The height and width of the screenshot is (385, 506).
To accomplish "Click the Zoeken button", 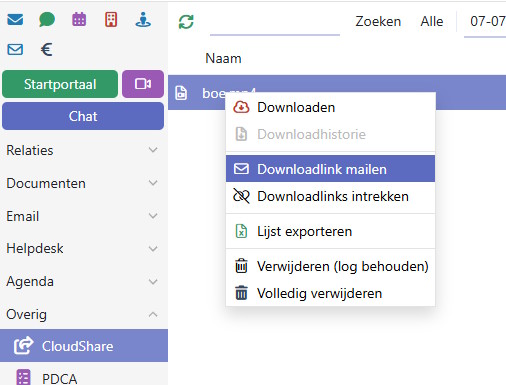I will click(x=378, y=22).
